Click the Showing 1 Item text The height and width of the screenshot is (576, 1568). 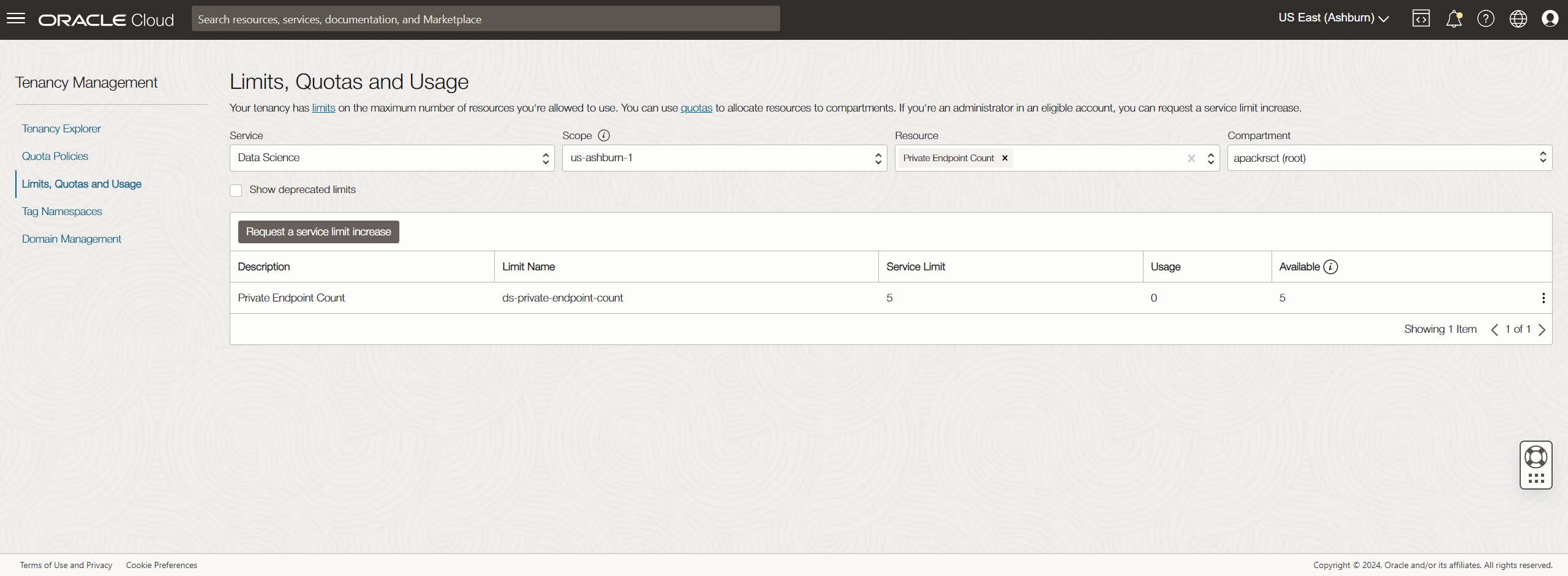(x=1441, y=329)
